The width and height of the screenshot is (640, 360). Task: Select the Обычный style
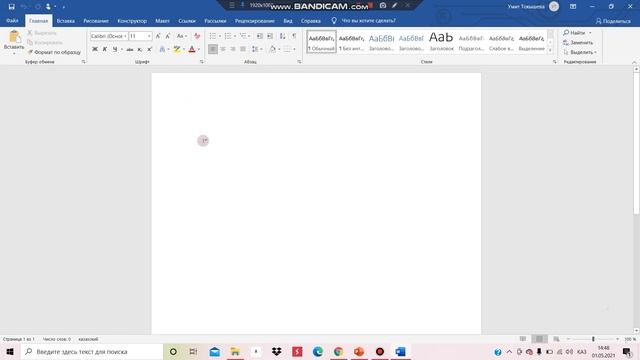pos(321,42)
